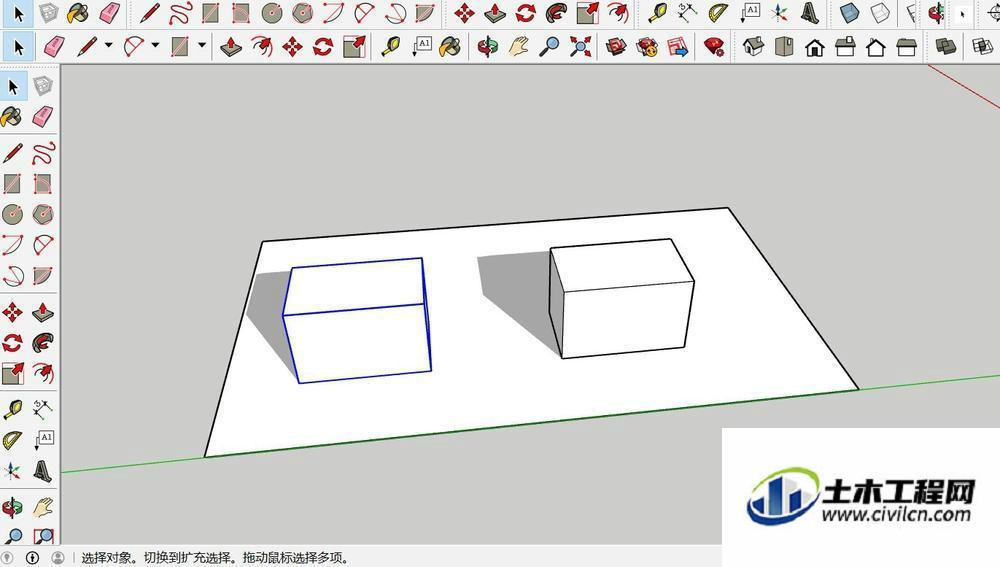Select the Rotated Rectangle tool in top toolbar row
This screenshot has height=567, width=1000.
(240, 13)
